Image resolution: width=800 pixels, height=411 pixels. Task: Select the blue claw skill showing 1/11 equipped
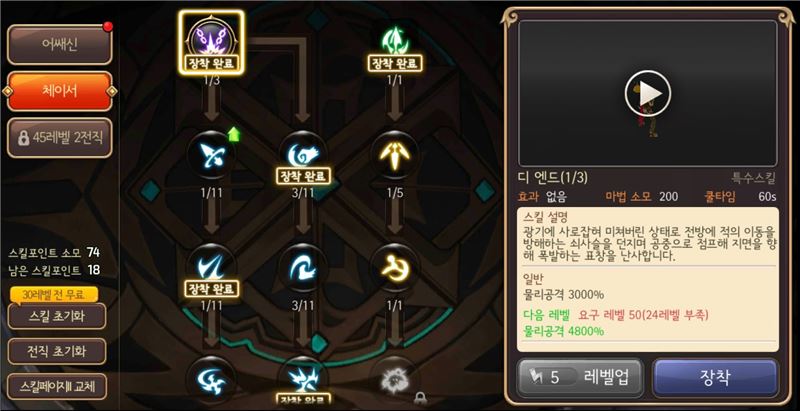212,267
